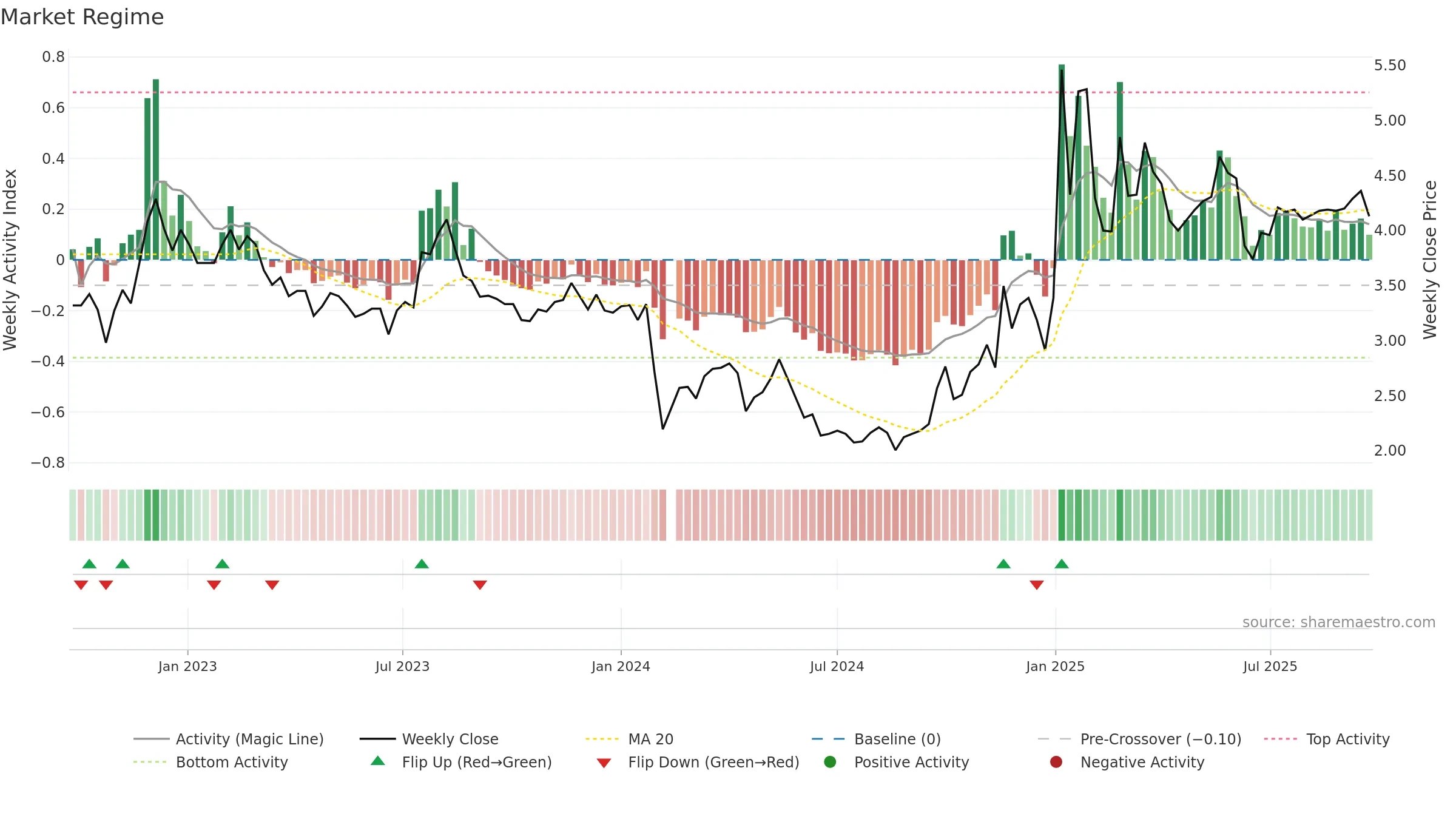Viewport: 1456px width, 819px height.
Task: Click the Flip Down (Green→Red) legend label
Action: (713, 762)
